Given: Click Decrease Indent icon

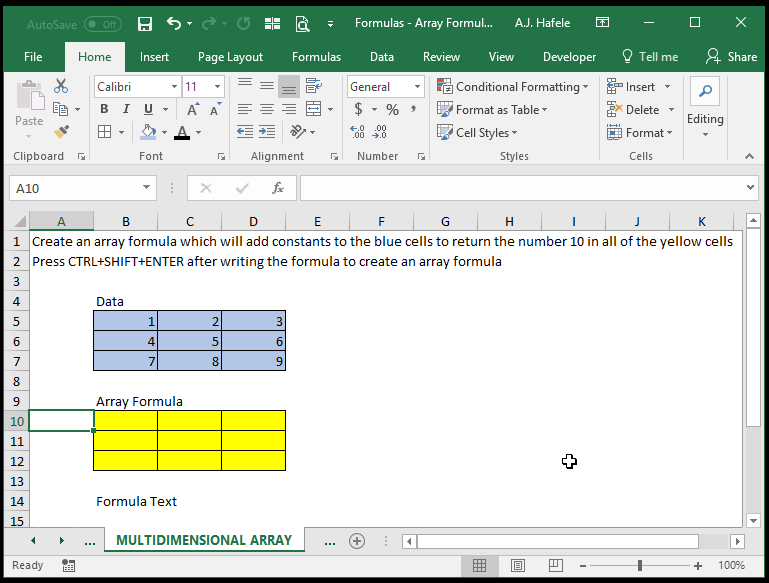Looking at the screenshot, I should pos(245,131).
